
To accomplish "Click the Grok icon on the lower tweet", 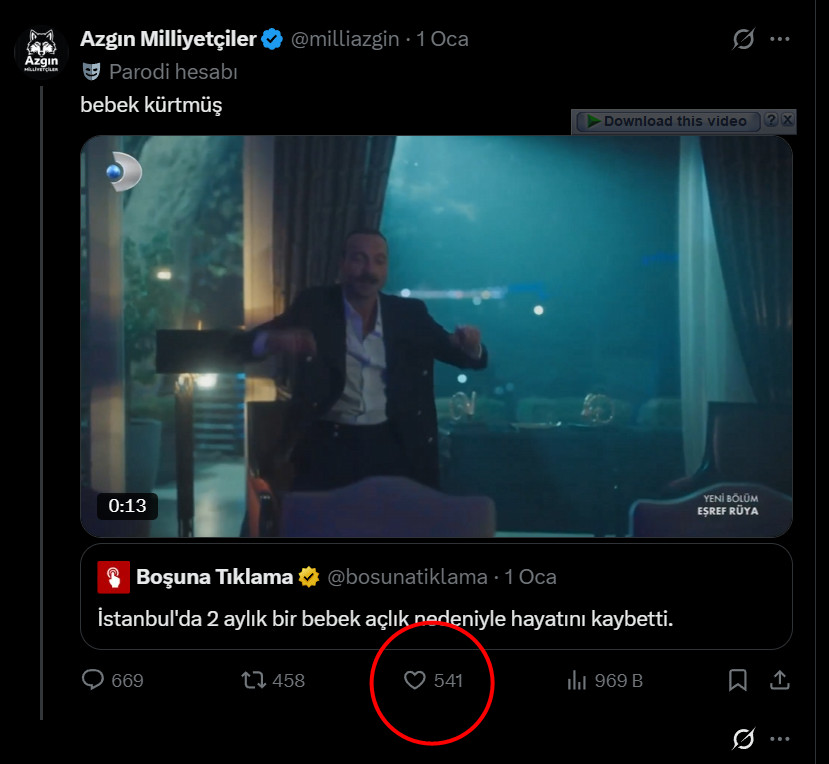I will pos(743,739).
